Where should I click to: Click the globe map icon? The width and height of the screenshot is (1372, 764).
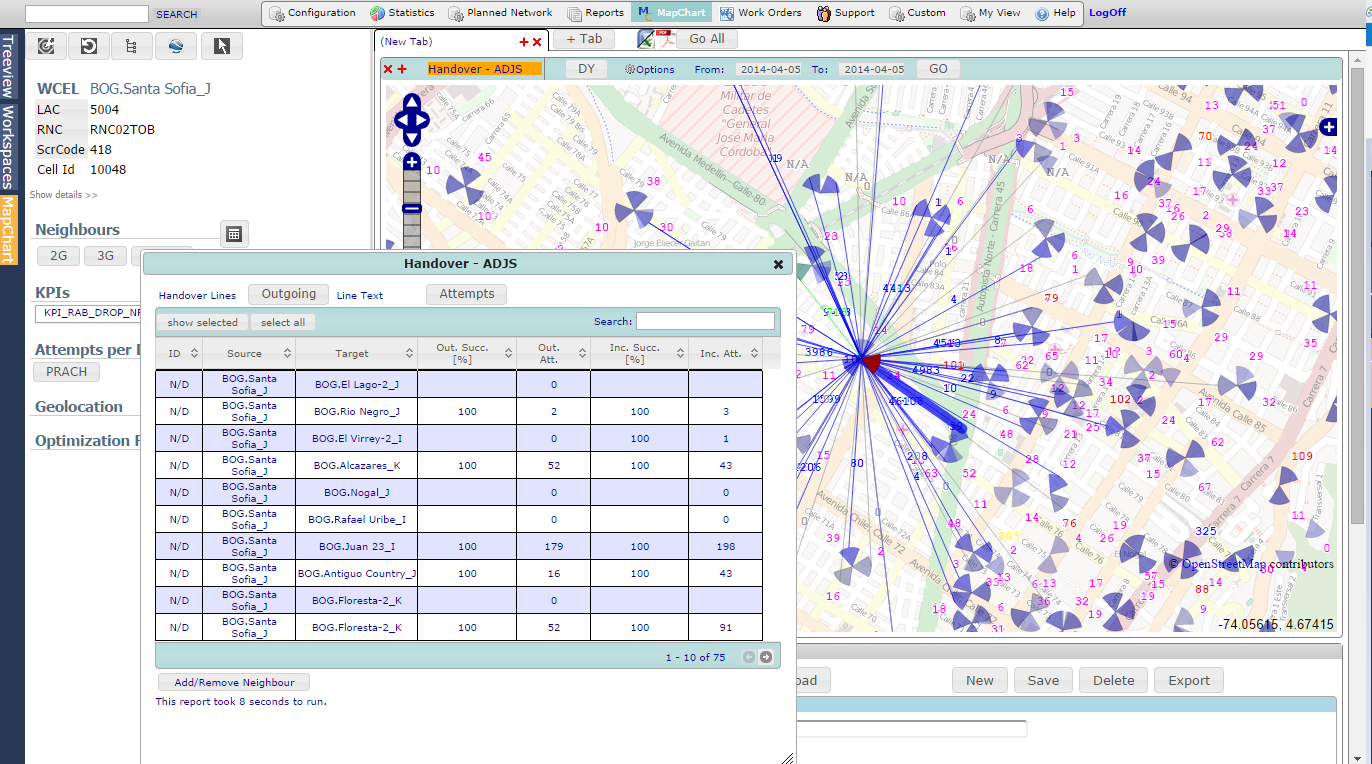click(175, 46)
